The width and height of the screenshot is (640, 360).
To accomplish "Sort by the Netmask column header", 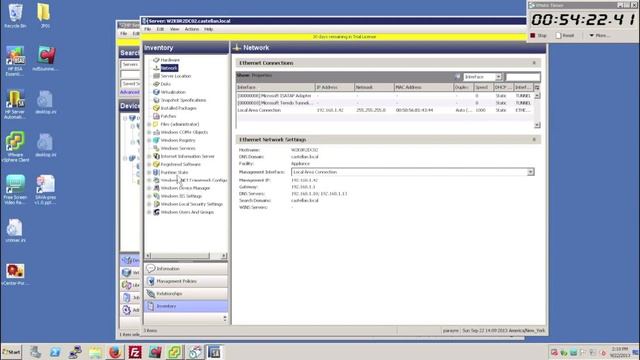I will pos(373,87).
